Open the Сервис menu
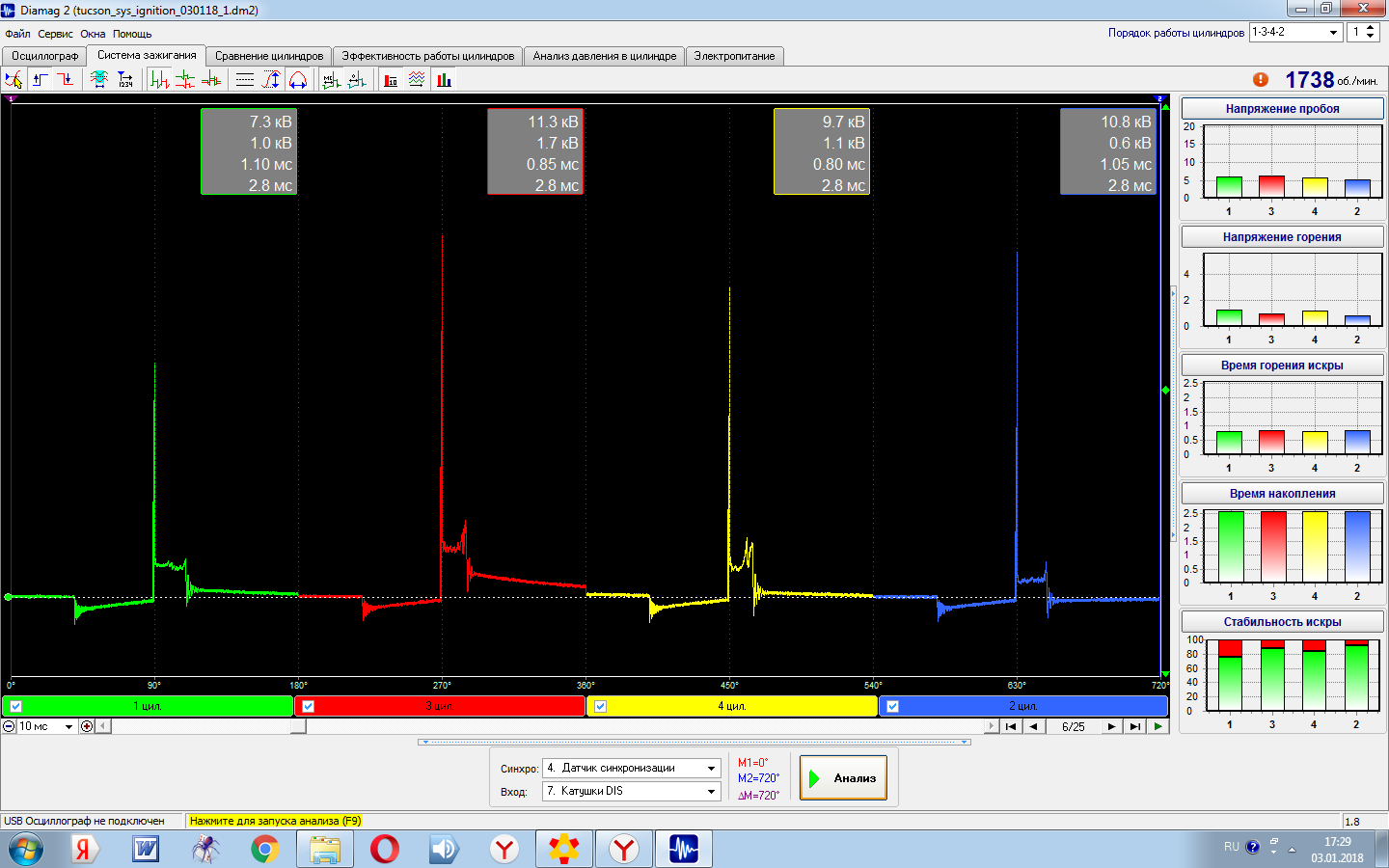Image resolution: width=1389 pixels, height=868 pixels. click(55, 34)
